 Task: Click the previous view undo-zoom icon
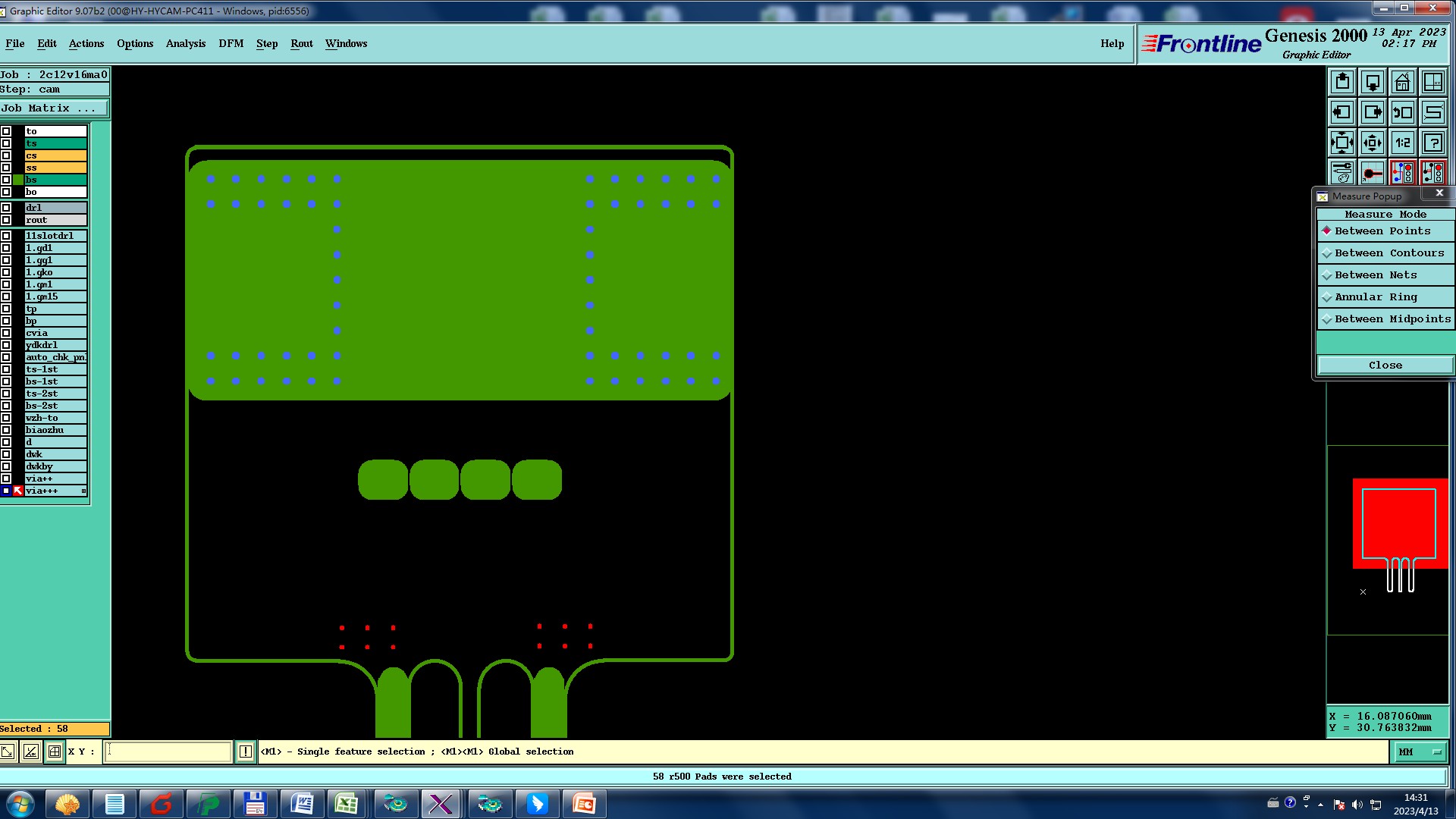tap(1402, 112)
